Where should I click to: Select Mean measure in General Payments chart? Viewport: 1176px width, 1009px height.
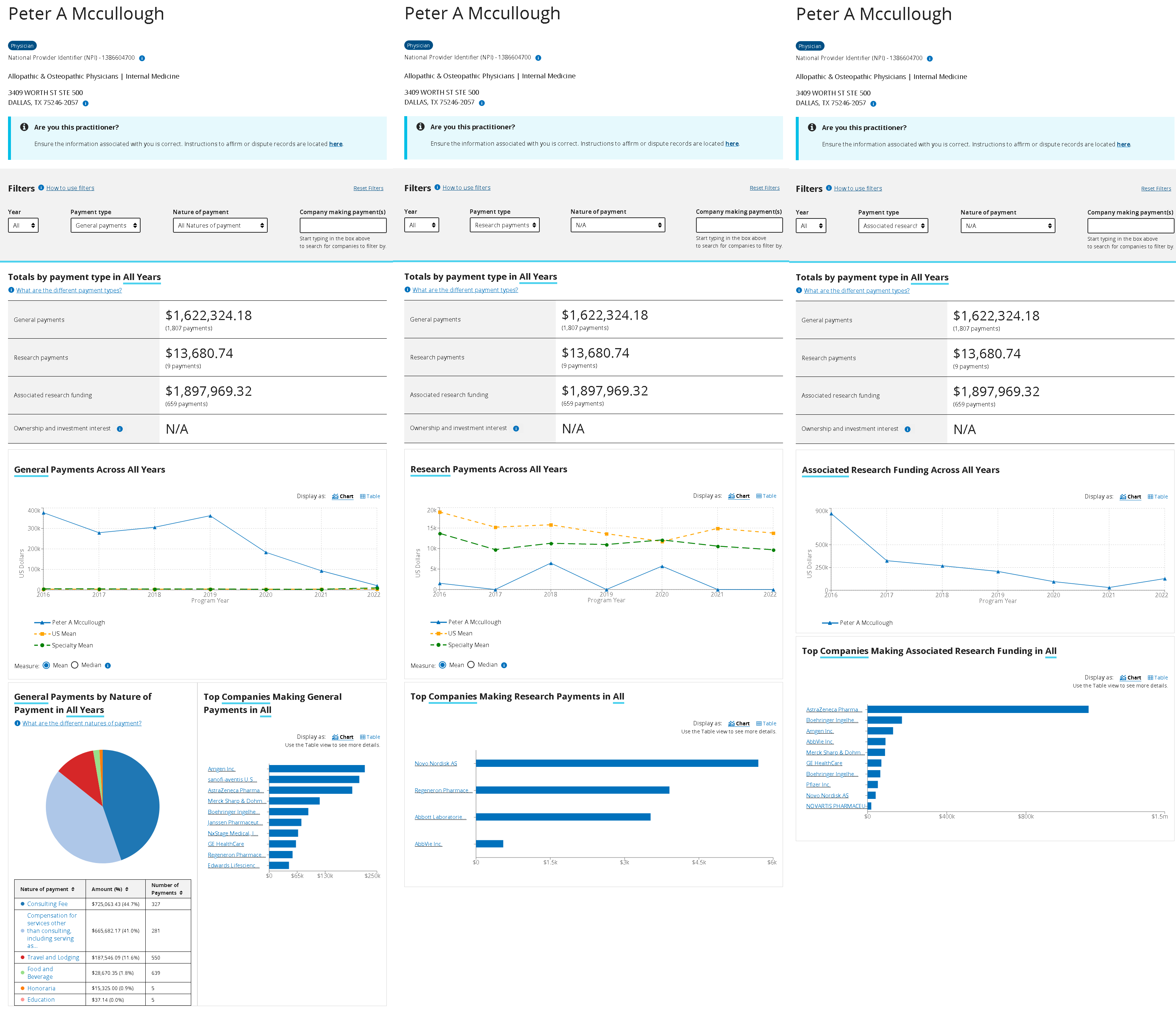point(46,665)
